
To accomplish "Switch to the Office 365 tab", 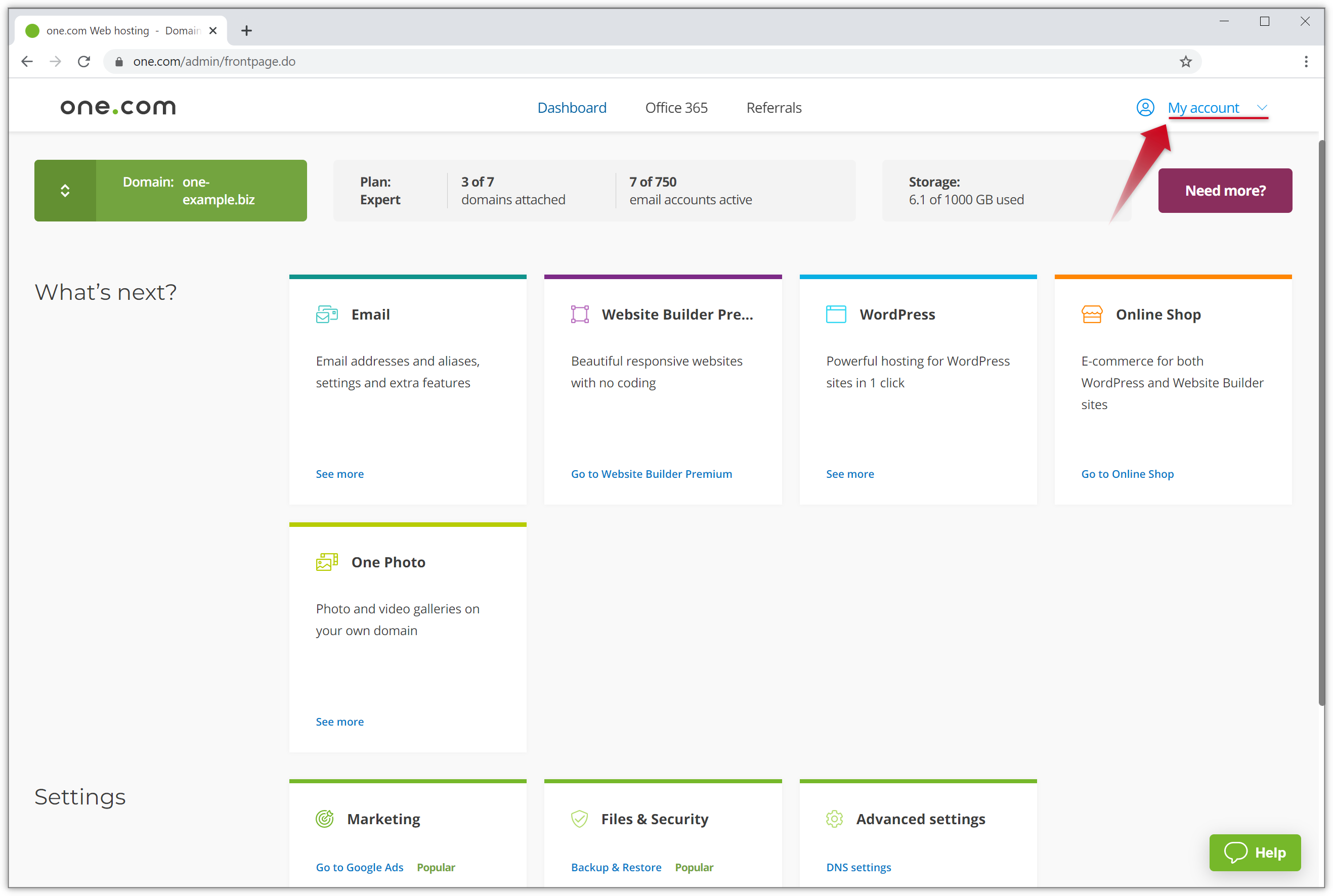I will [676, 107].
